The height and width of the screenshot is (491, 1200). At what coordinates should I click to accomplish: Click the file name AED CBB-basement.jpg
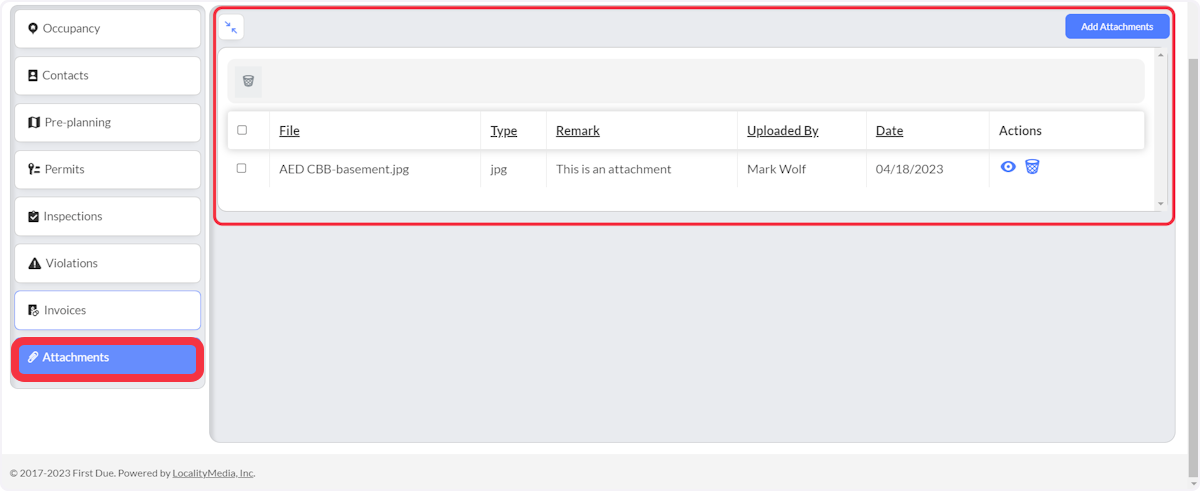pos(344,169)
